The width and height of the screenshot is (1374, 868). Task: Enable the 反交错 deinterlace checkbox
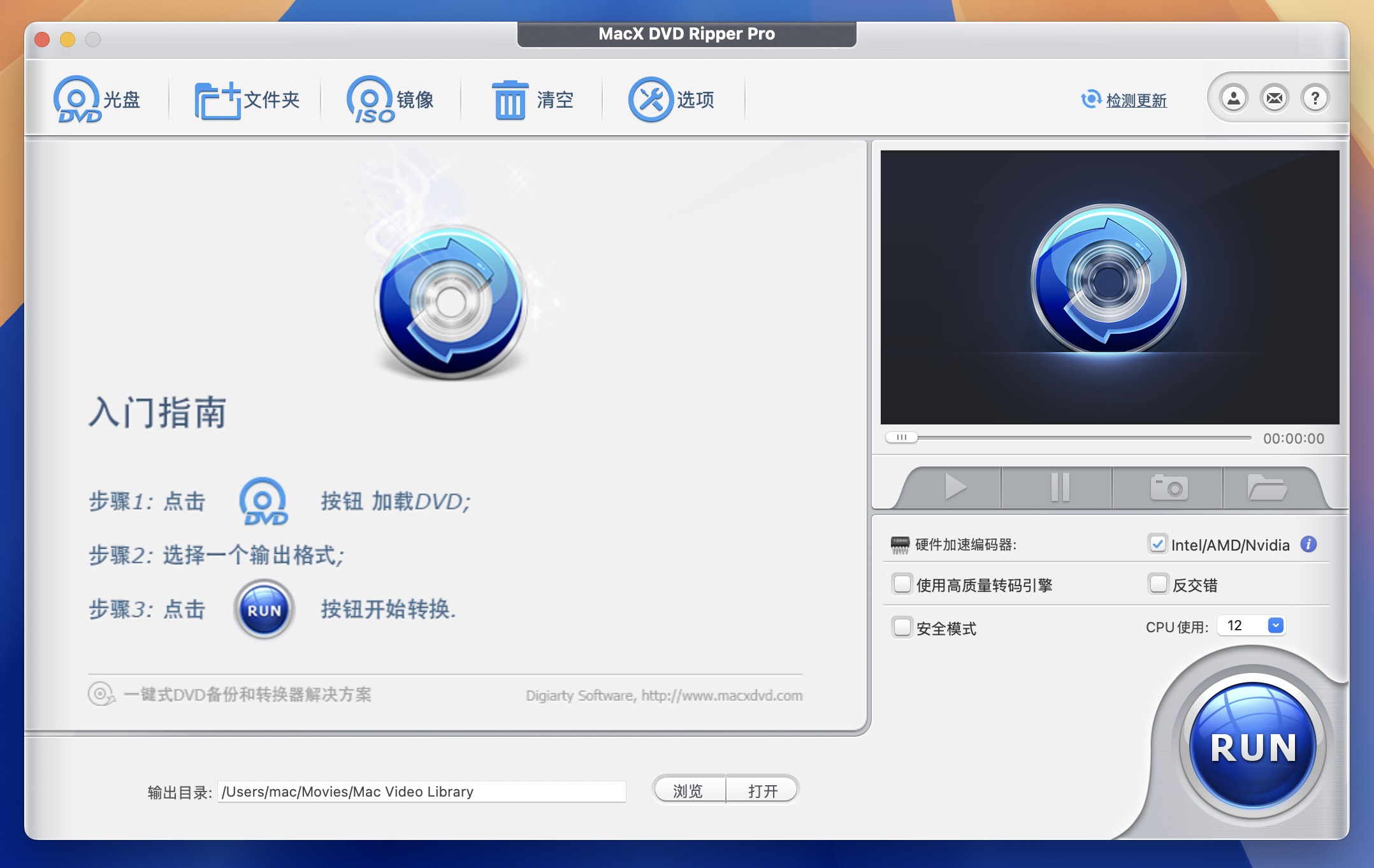1158,584
